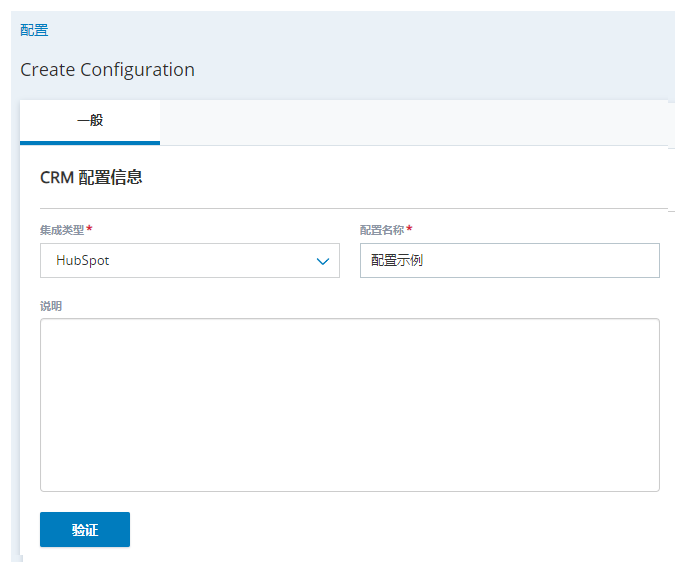Switch to the 一般 tab
Screen dimensions: 675x562
(90, 122)
